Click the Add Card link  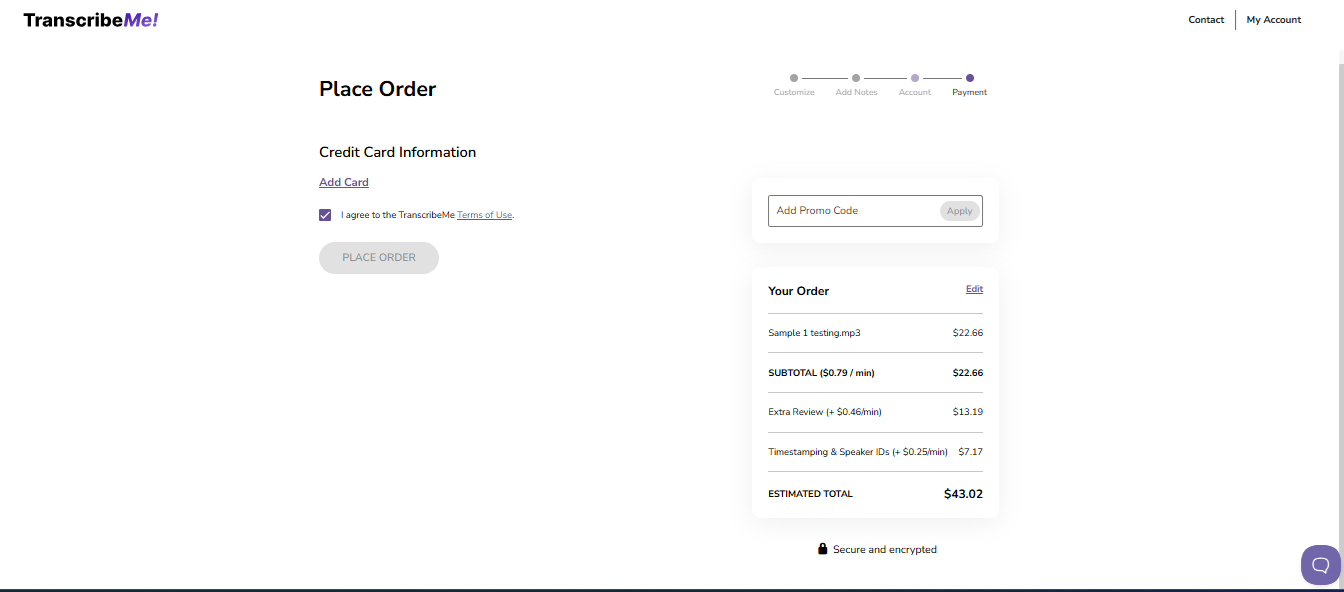coord(343,182)
